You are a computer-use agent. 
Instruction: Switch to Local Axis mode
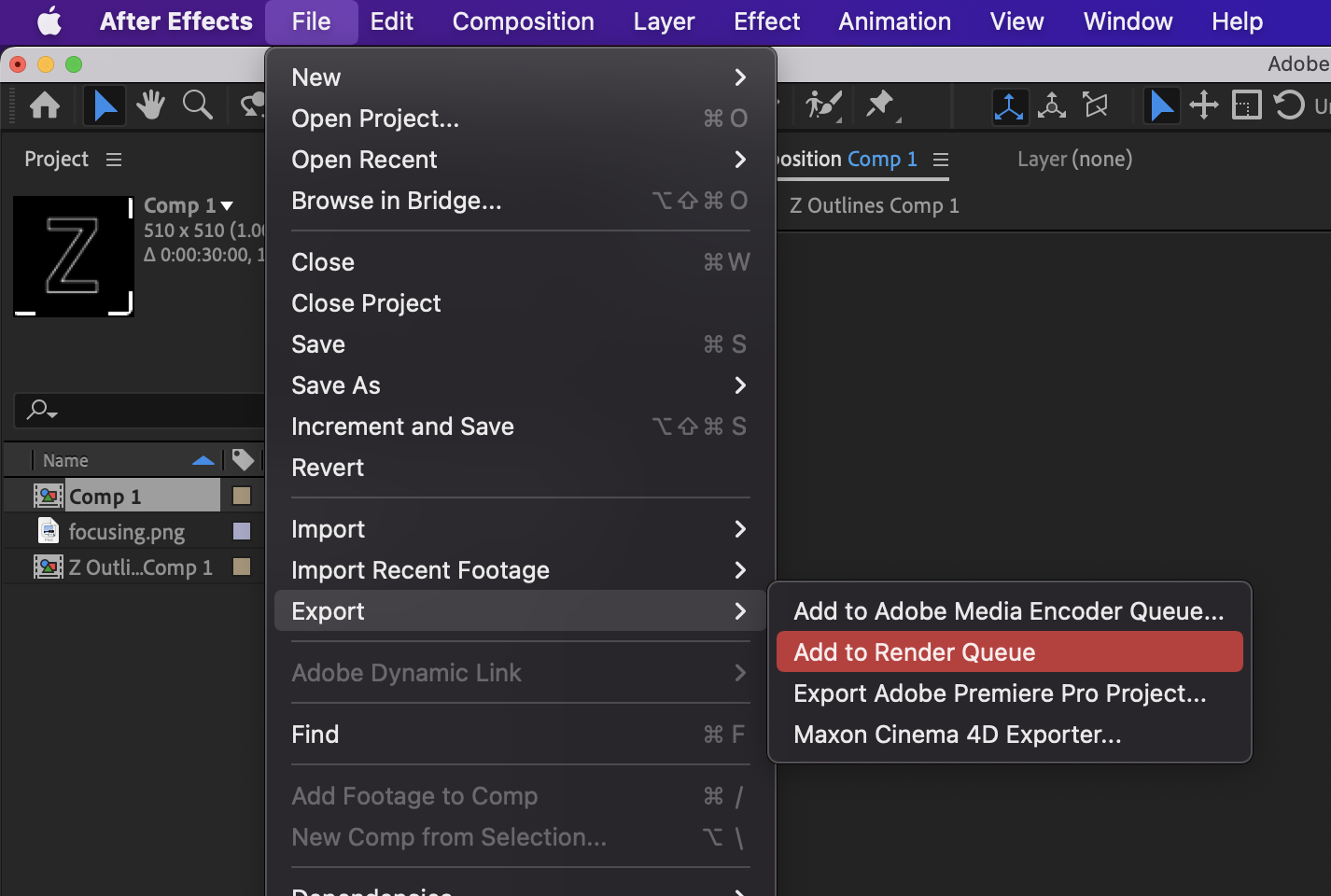[1009, 105]
